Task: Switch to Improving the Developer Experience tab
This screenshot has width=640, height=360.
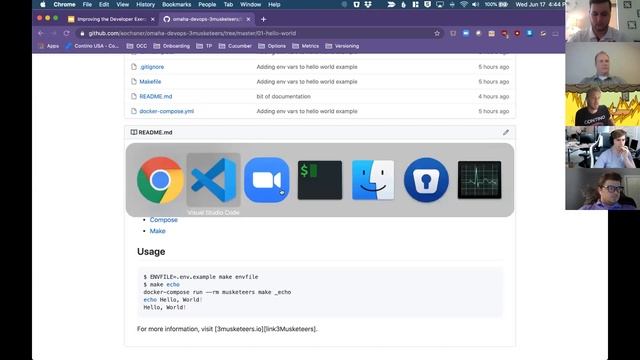Action: (x=111, y=19)
